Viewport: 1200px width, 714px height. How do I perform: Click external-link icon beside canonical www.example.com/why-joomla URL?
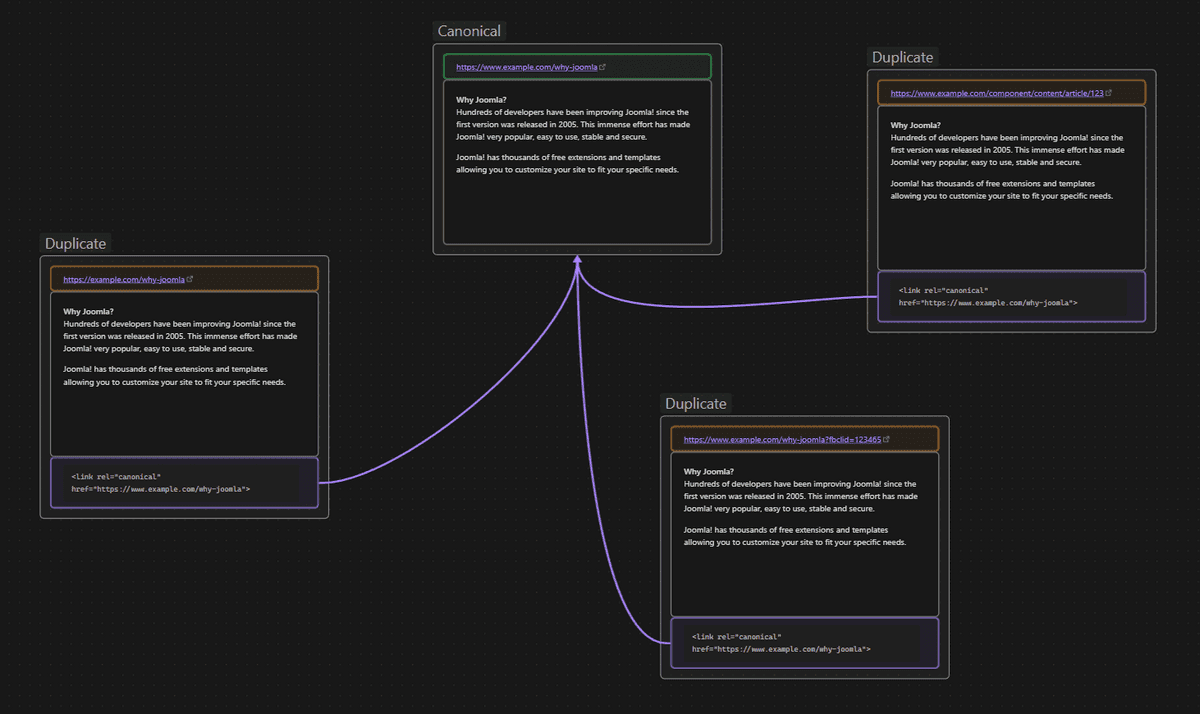click(x=602, y=68)
